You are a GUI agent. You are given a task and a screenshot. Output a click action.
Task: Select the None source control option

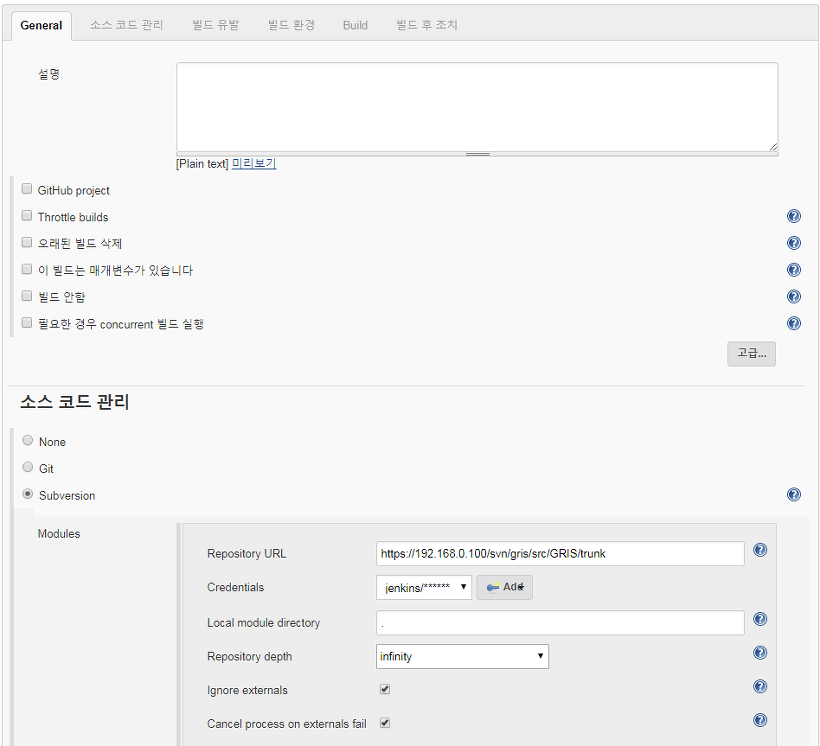click(28, 440)
